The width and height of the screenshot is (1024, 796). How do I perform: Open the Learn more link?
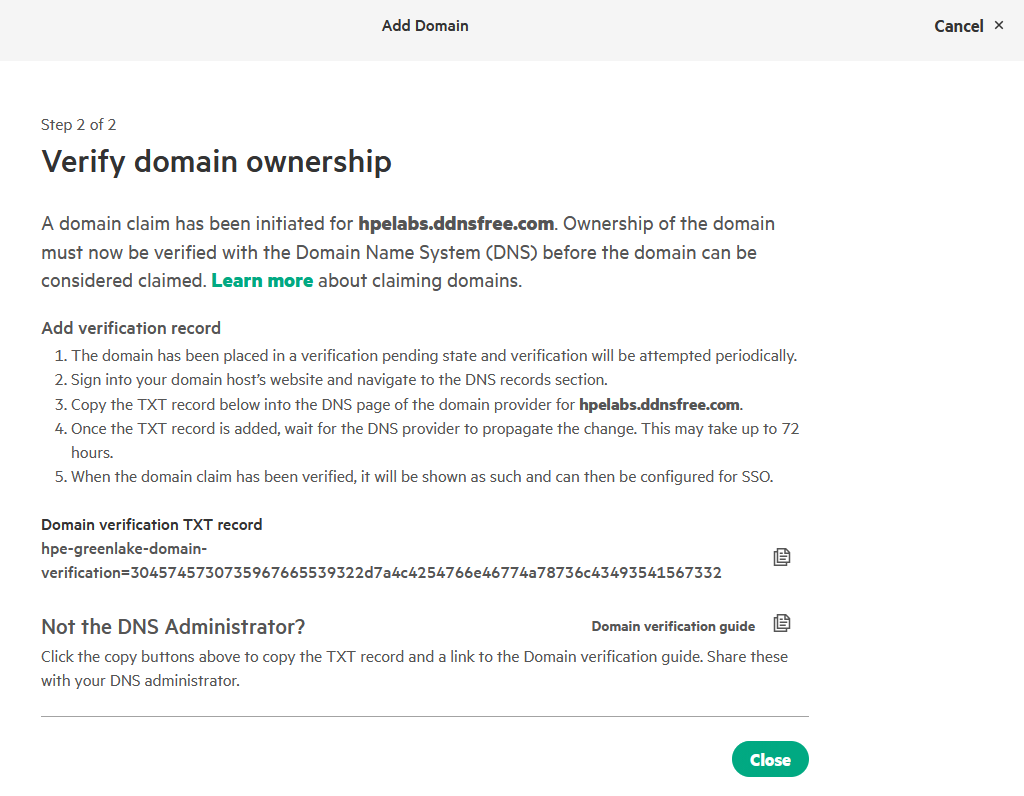click(x=262, y=281)
